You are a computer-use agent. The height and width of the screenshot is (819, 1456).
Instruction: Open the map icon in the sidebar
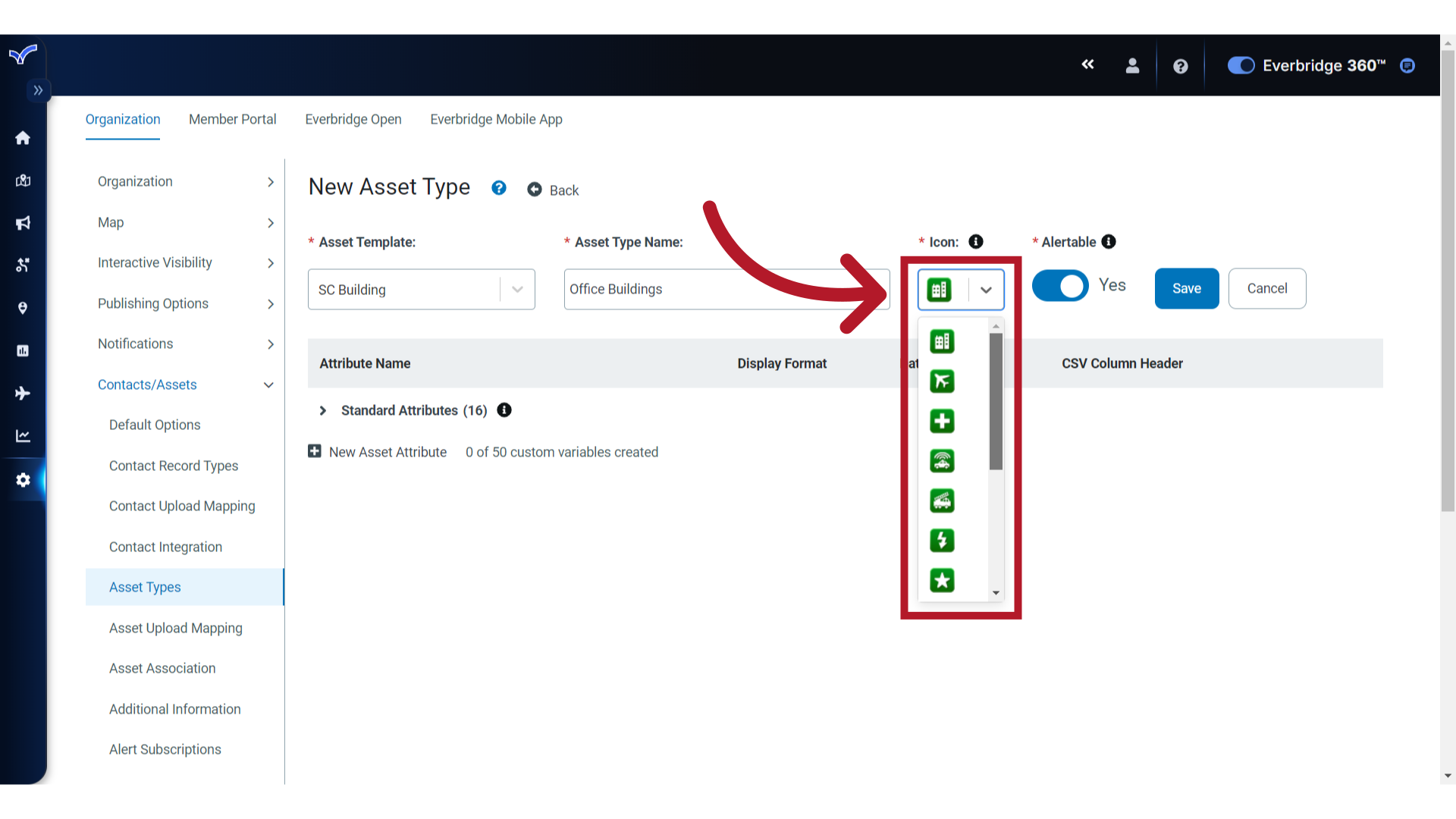pos(23,180)
